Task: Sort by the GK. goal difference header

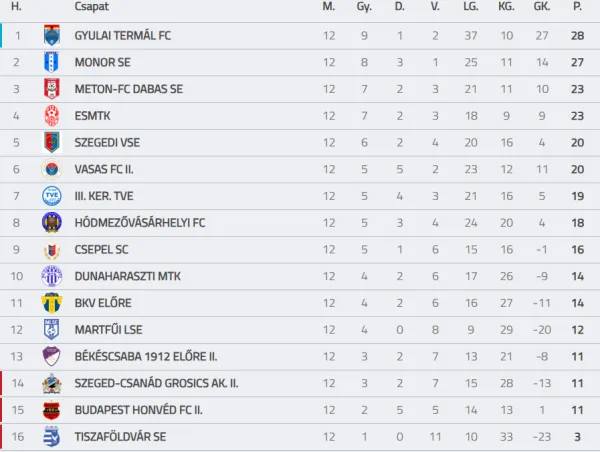Action: click(542, 7)
